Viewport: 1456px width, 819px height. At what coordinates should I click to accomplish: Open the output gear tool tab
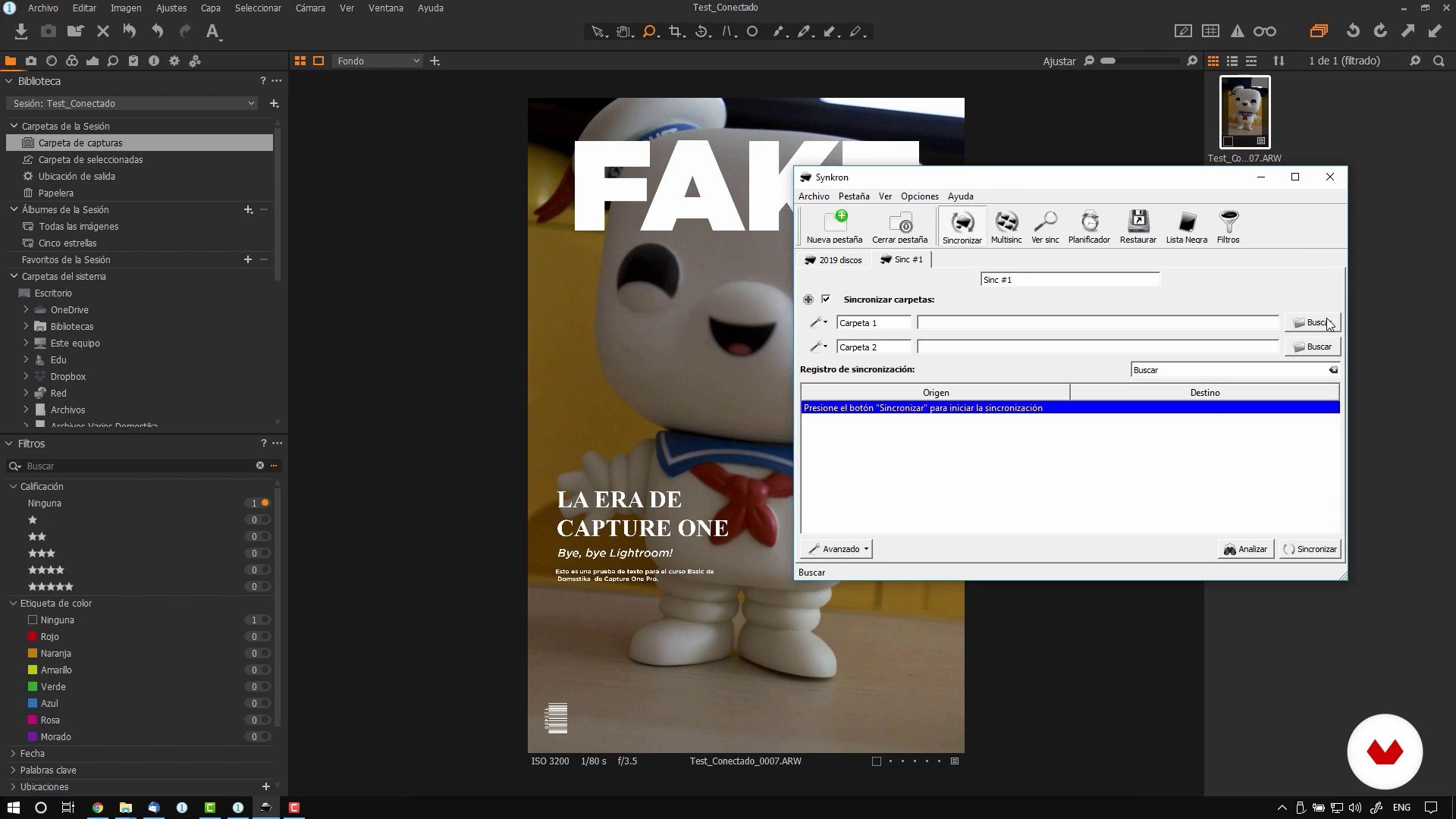tap(174, 61)
